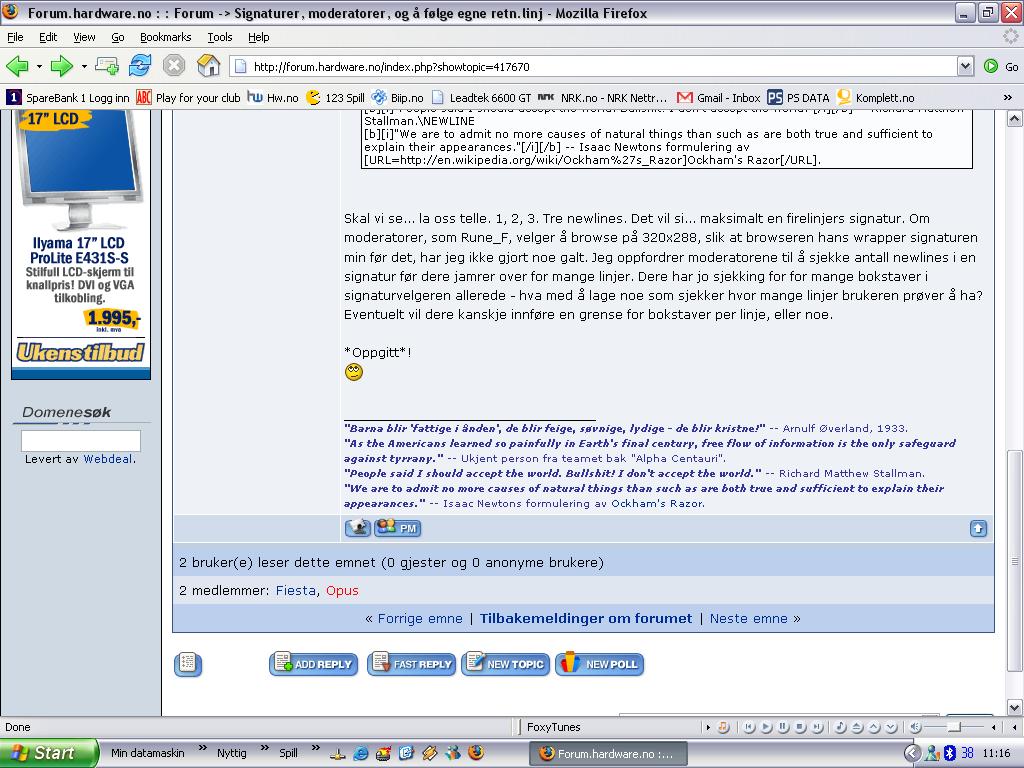Image resolution: width=1024 pixels, height=768 pixels.
Task: Open the Biip.no bookmark
Action: 397,97
